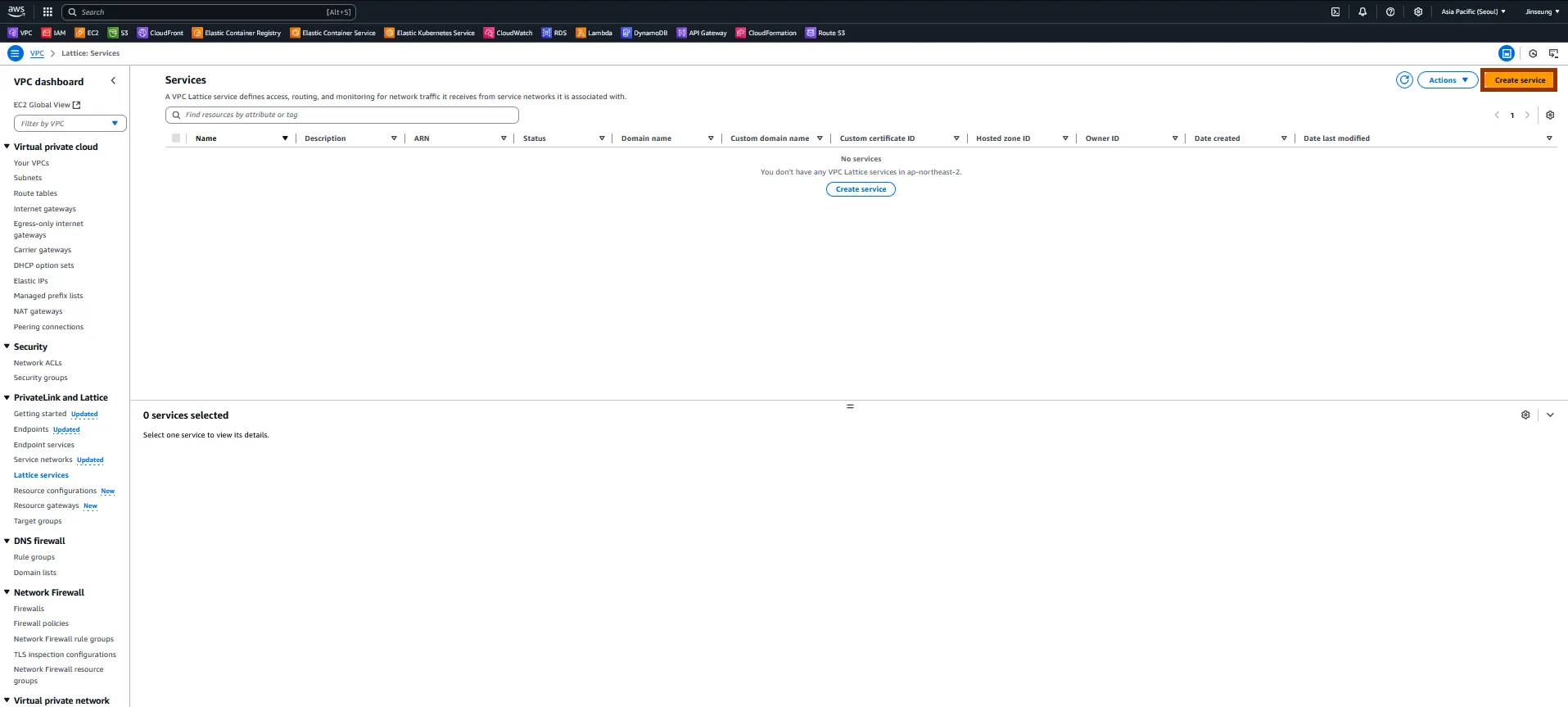Toggle the side navigation hamburger menu
This screenshot has height=707, width=1568.
tap(15, 53)
